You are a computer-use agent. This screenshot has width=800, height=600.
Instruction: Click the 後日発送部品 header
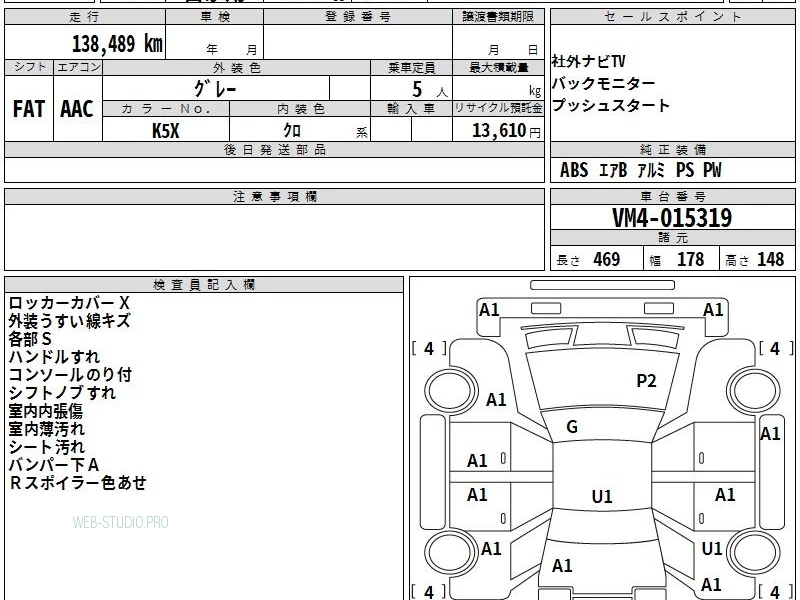(x=274, y=150)
